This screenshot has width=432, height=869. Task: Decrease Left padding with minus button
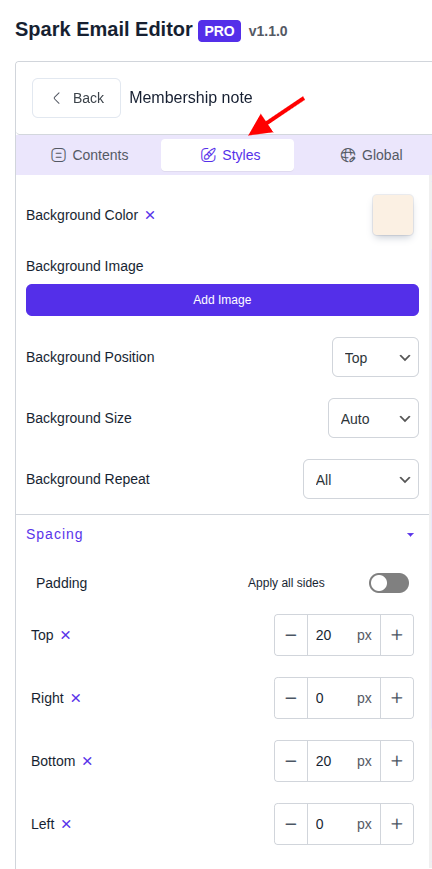tap(291, 825)
